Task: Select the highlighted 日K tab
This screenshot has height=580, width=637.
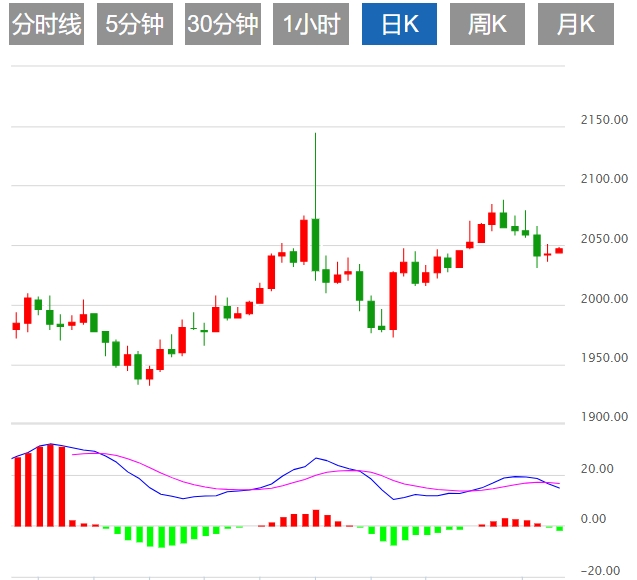Action: click(399, 24)
